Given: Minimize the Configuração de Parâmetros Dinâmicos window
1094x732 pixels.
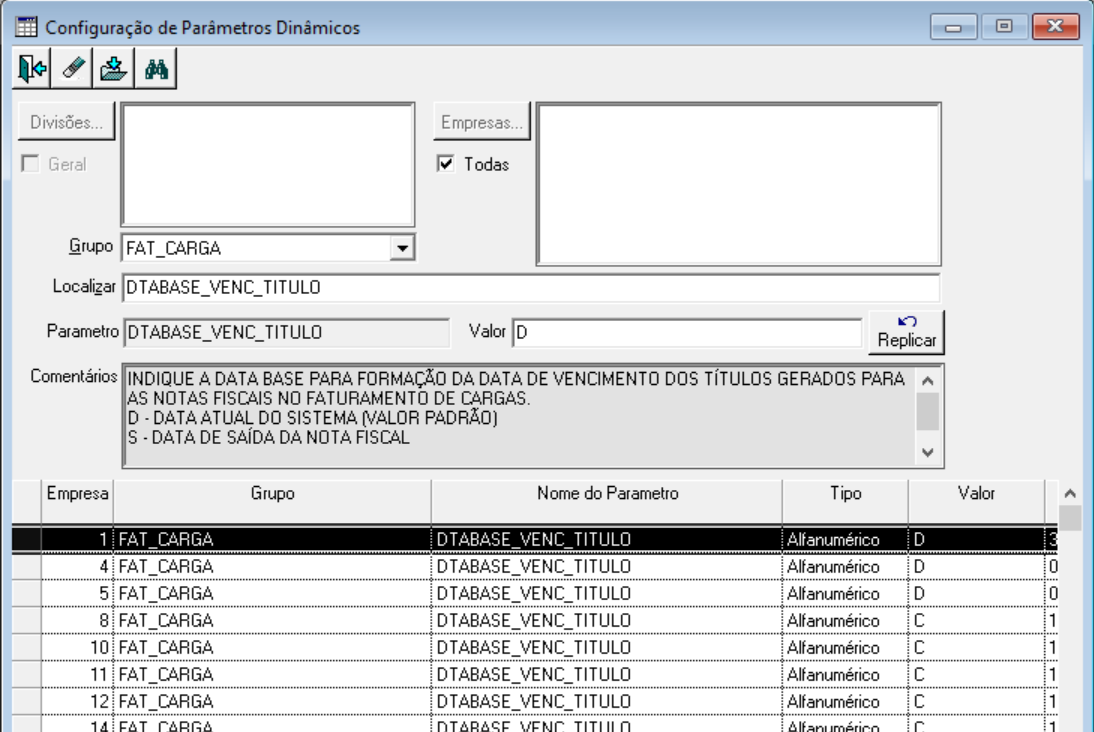Looking at the screenshot, I should pos(953,27).
